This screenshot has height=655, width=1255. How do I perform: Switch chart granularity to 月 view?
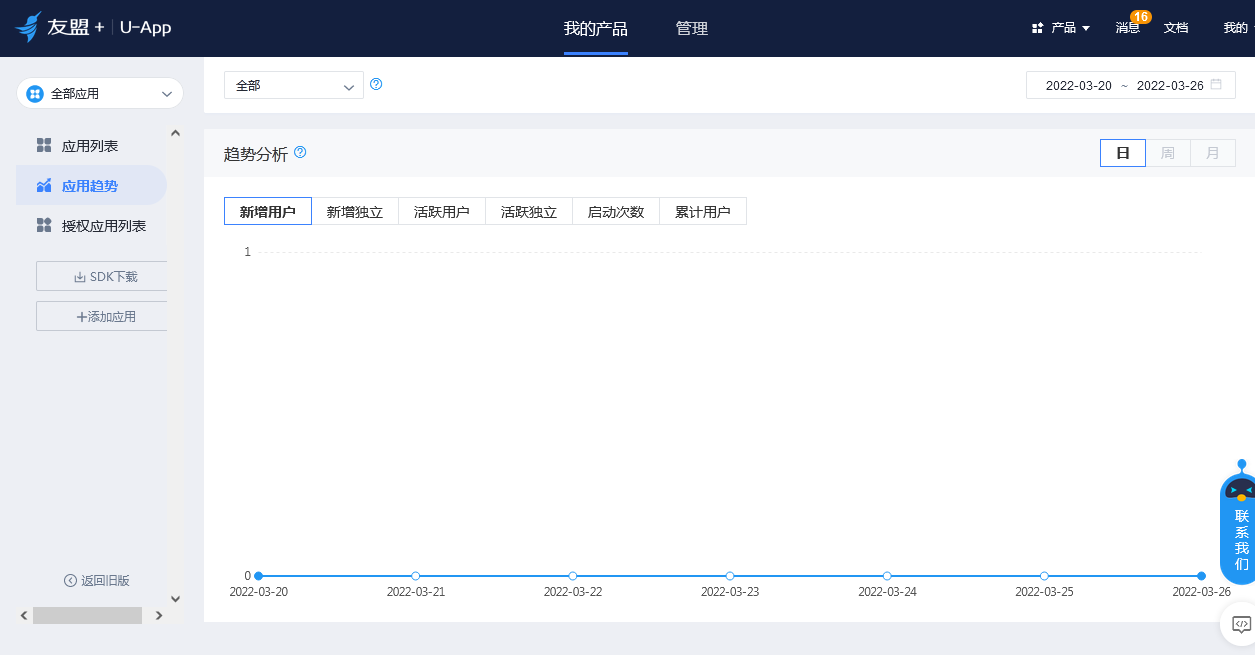(1212, 152)
